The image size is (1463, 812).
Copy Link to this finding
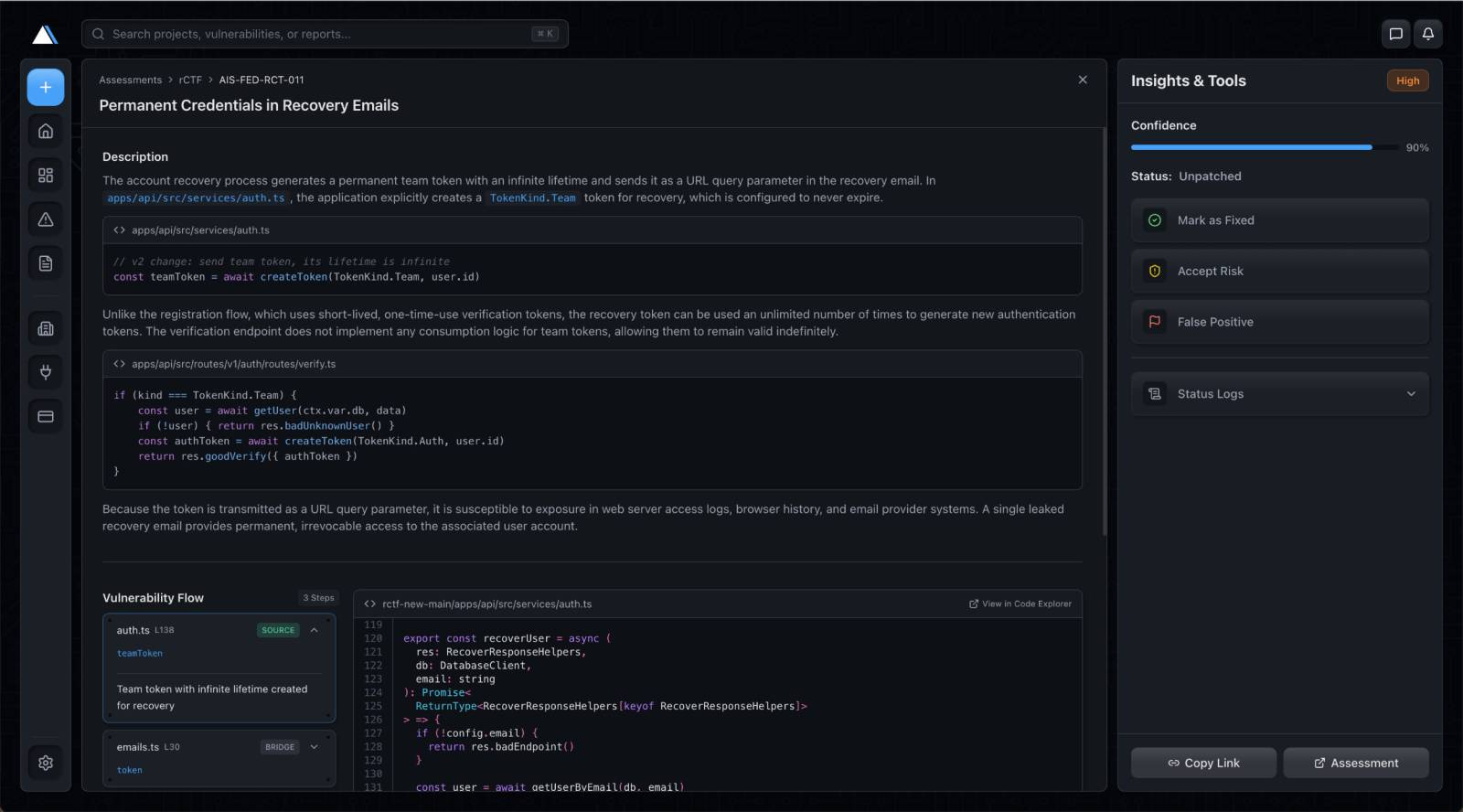coord(1203,763)
